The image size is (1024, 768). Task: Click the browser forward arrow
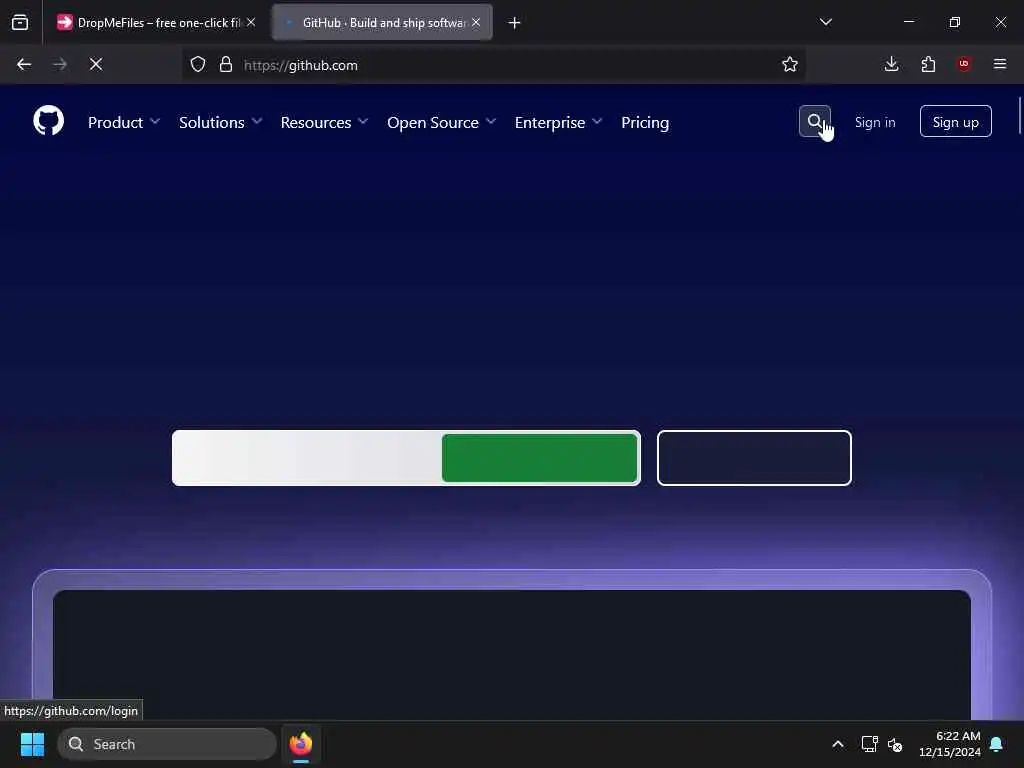tap(60, 65)
